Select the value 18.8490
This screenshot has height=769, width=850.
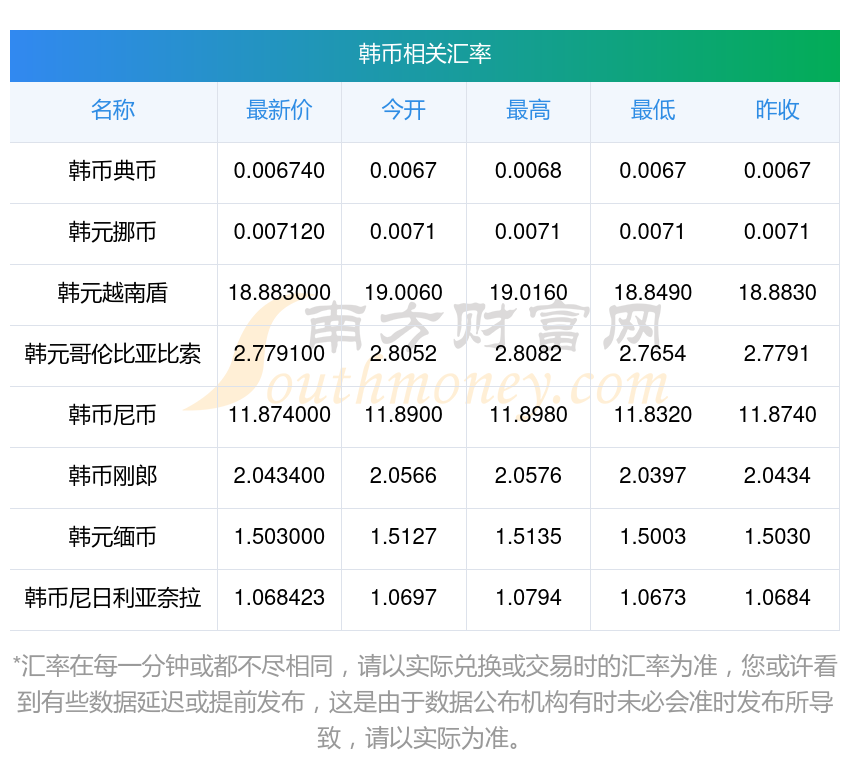click(x=653, y=293)
